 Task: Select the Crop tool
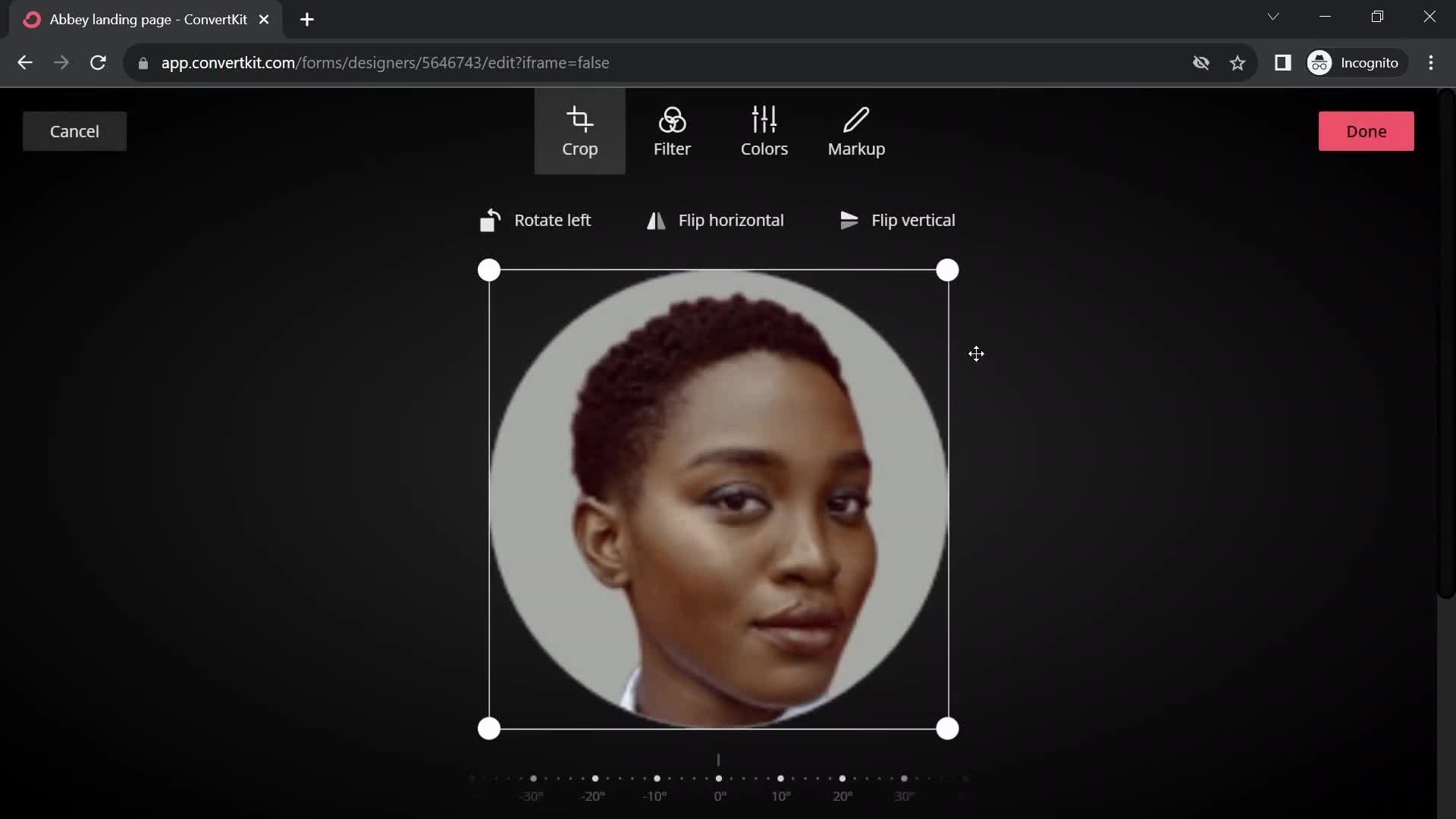580,131
